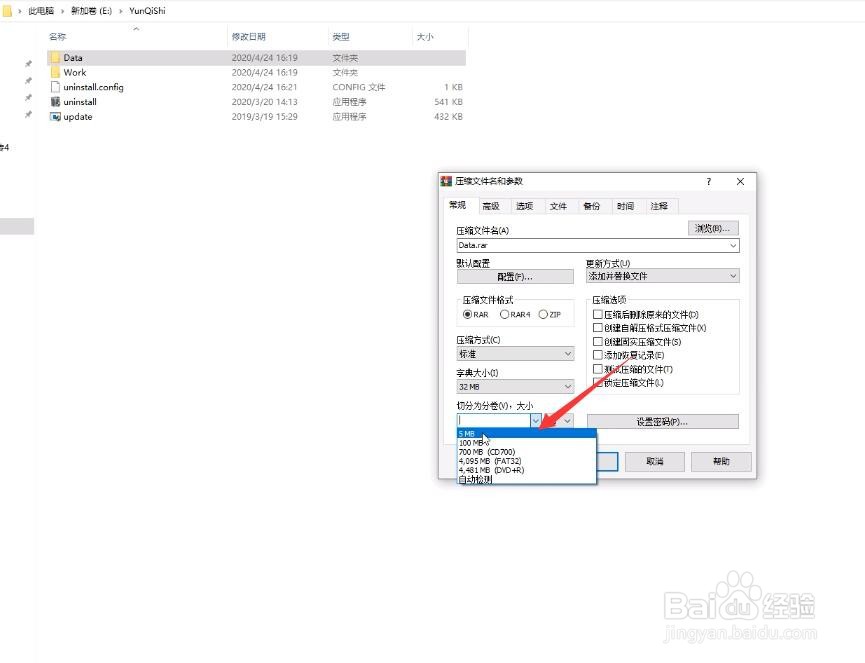Click the question mark help icon in dialog

coord(708,181)
